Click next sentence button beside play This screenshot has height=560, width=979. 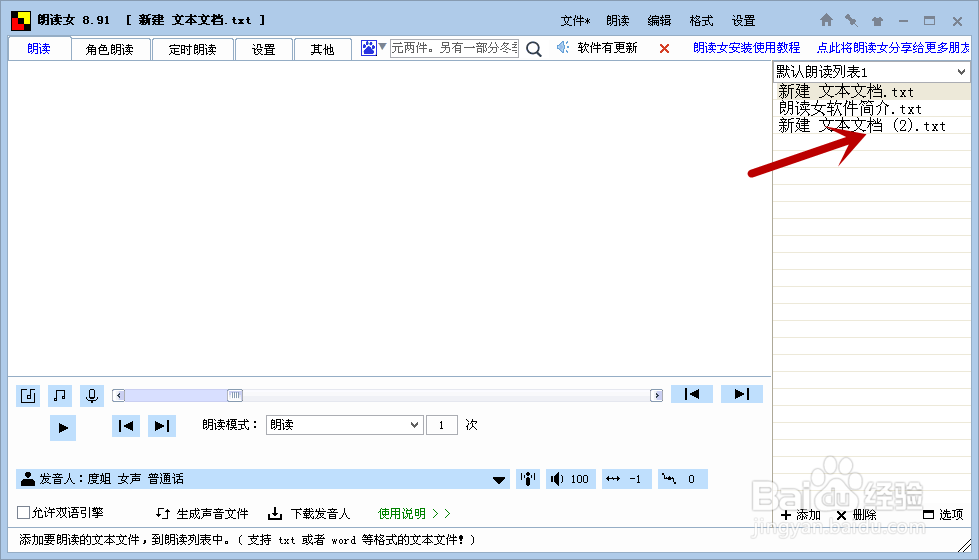click(162, 426)
